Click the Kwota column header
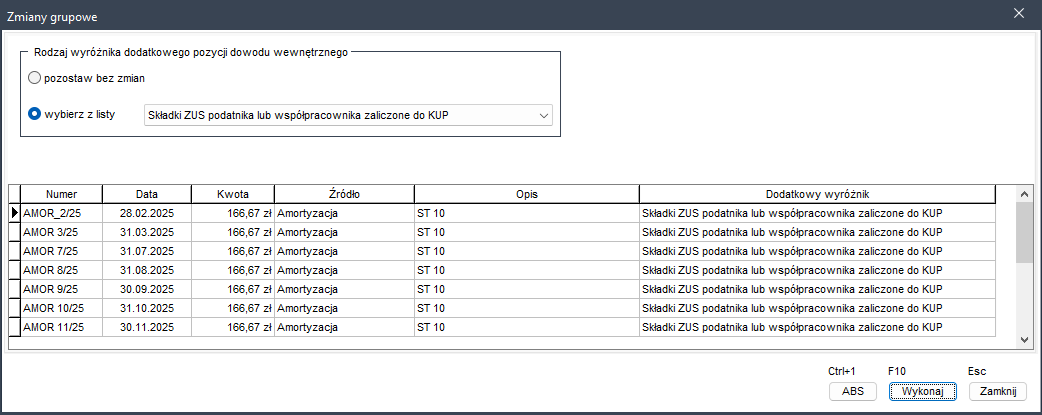This screenshot has width=1042, height=415. (232, 194)
